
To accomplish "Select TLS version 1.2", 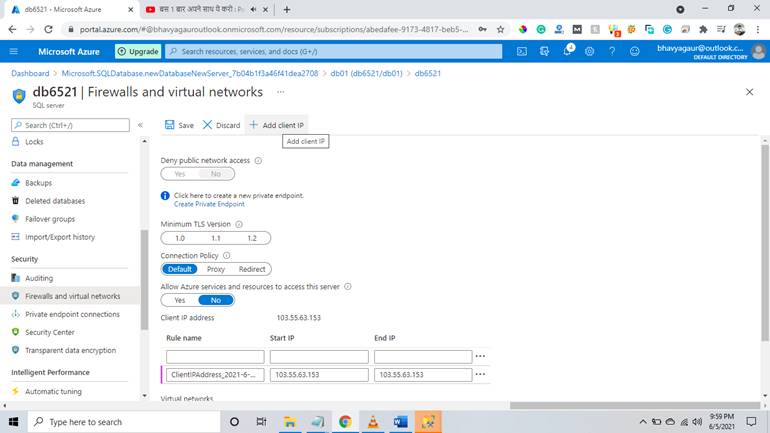I will pyautogui.click(x=252, y=238).
